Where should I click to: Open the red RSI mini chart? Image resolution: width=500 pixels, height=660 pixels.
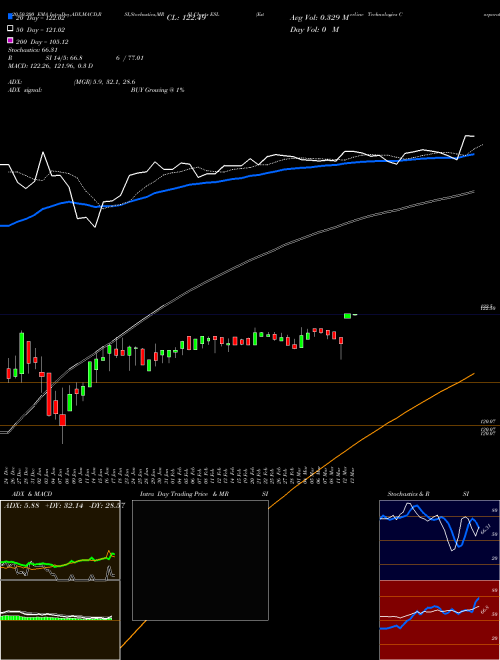click(x=439, y=620)
